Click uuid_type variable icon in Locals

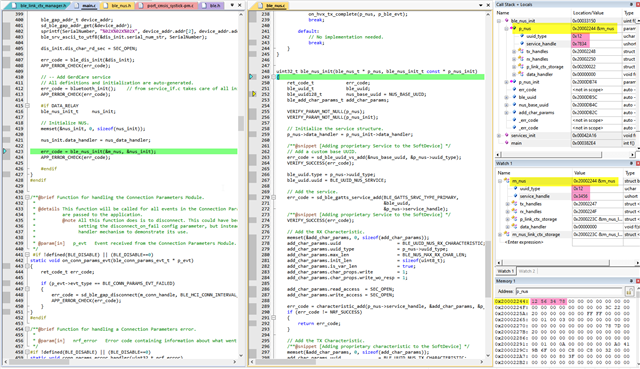[522, 36]
